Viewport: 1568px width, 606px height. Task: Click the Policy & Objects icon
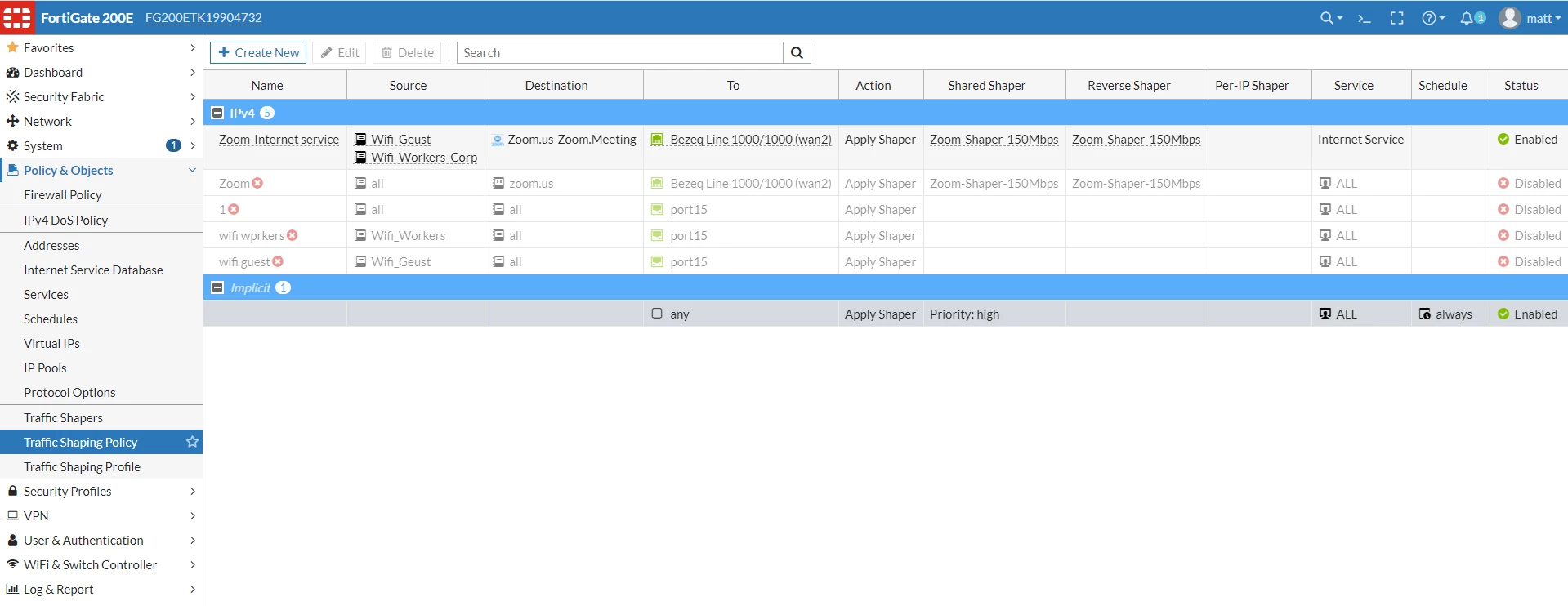(x=12, y=170)
